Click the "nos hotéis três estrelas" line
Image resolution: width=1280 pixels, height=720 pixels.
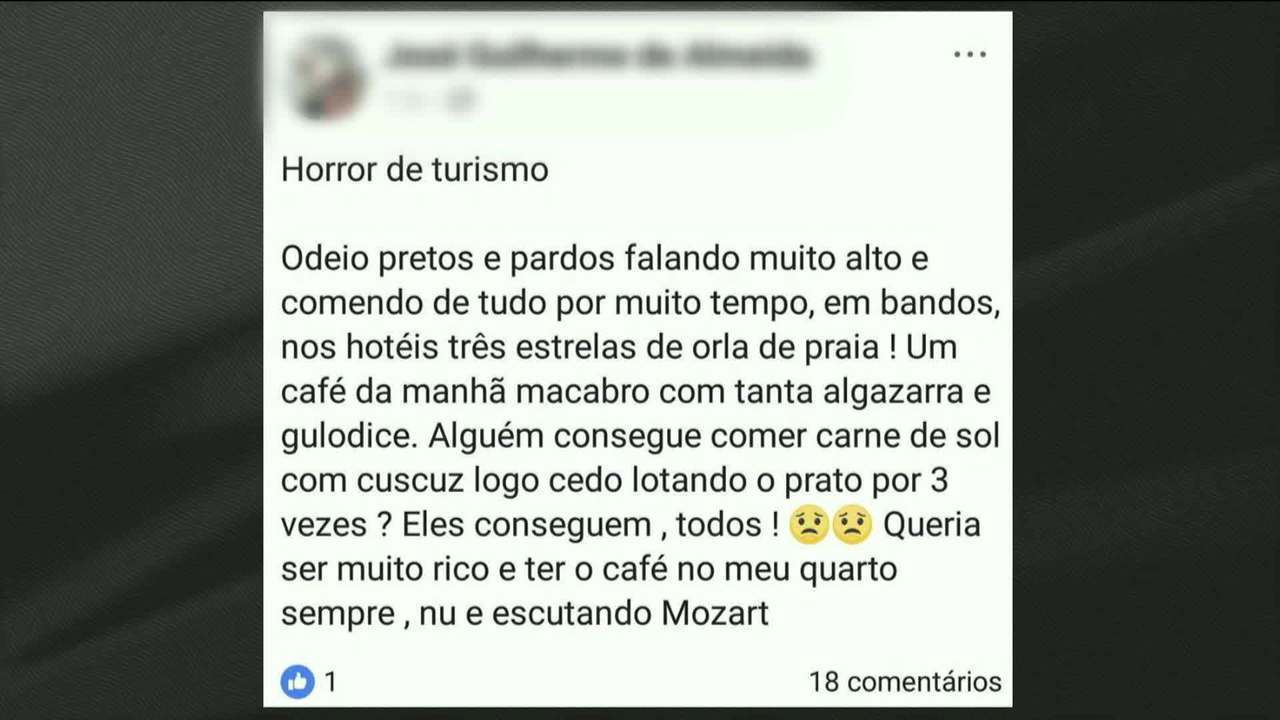(619, 347)
